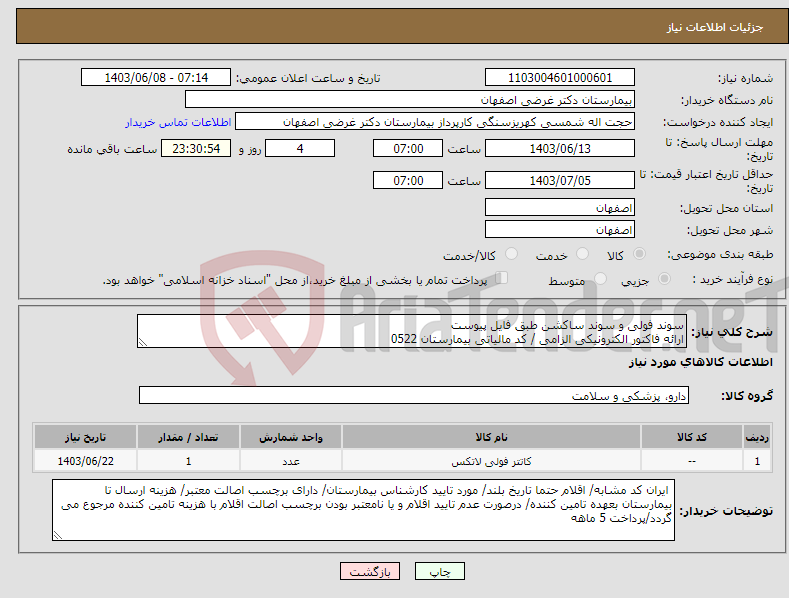This screenshot has width=789, height=598.
Task: Click the general description text area
Action: (x=412, y=331)
